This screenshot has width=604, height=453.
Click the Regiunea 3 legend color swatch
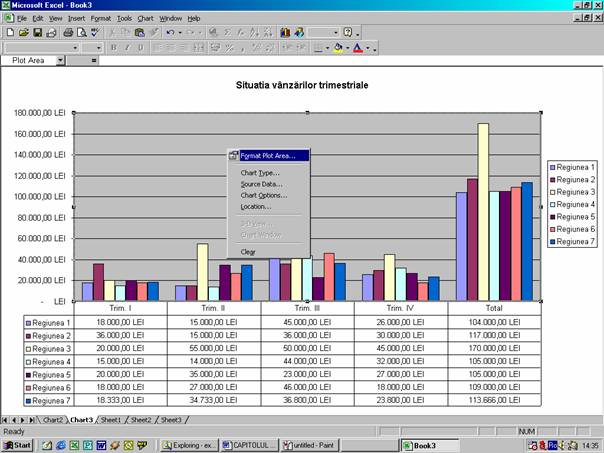(552, 191)
